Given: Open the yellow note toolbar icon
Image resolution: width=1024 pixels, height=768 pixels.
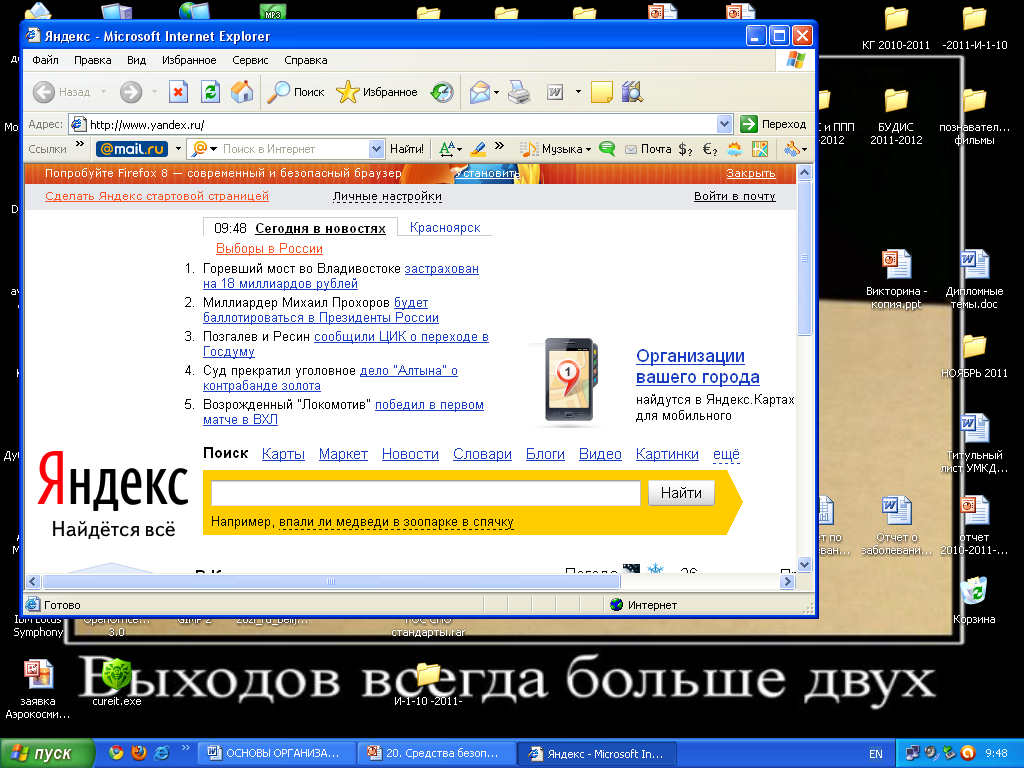Looking at the screenshot, I should (x=601, y=92).
